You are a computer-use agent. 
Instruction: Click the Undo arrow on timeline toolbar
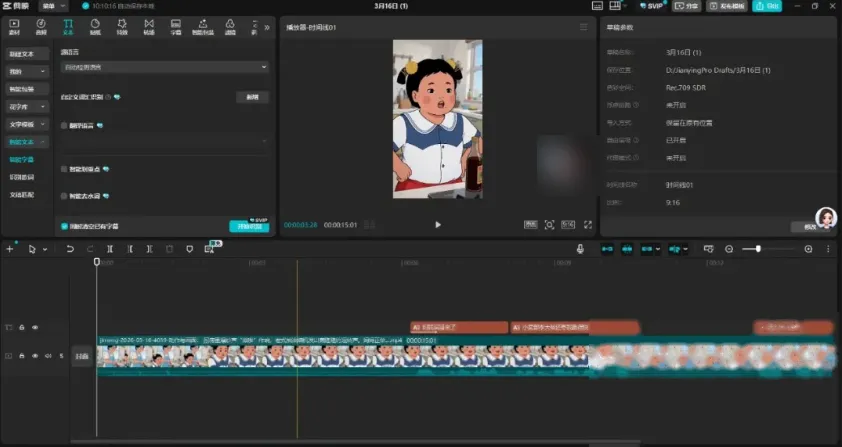tap(70, 249)
